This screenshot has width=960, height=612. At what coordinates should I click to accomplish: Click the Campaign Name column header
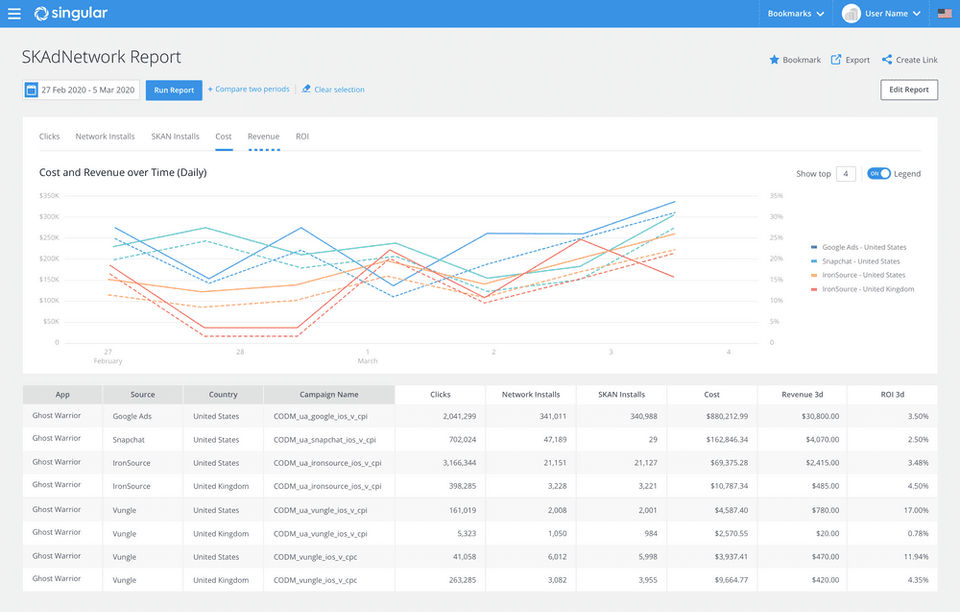[329, 395]
